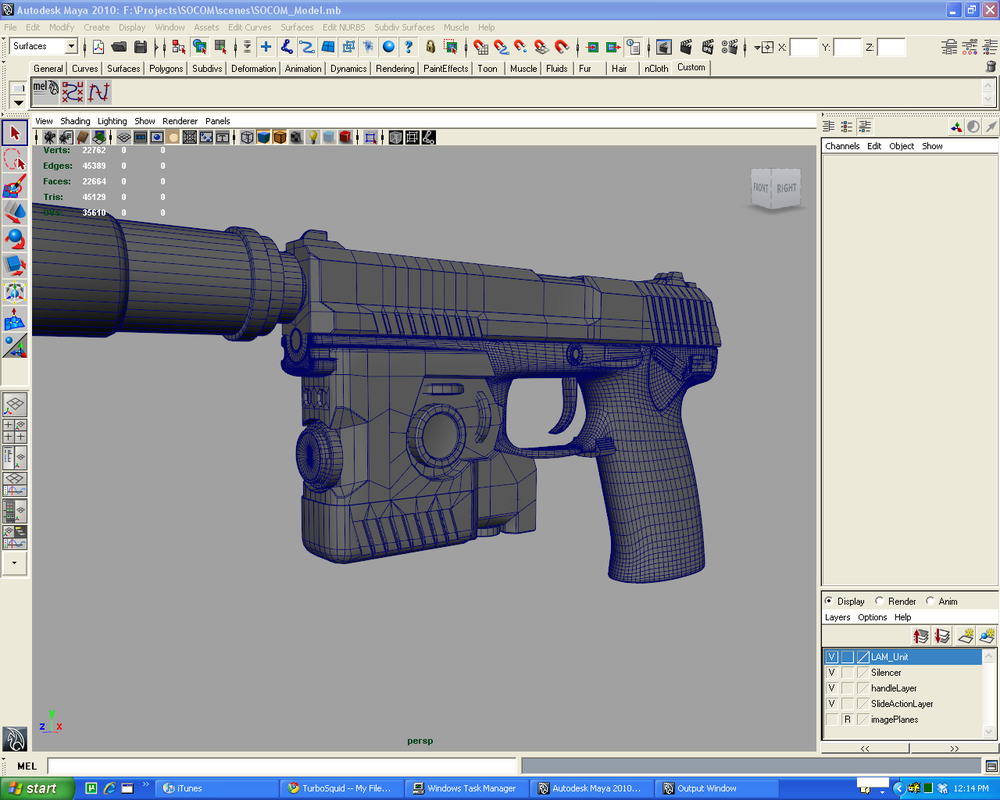Open the Modify menu
1000x800 pixels.
point(61,27)
